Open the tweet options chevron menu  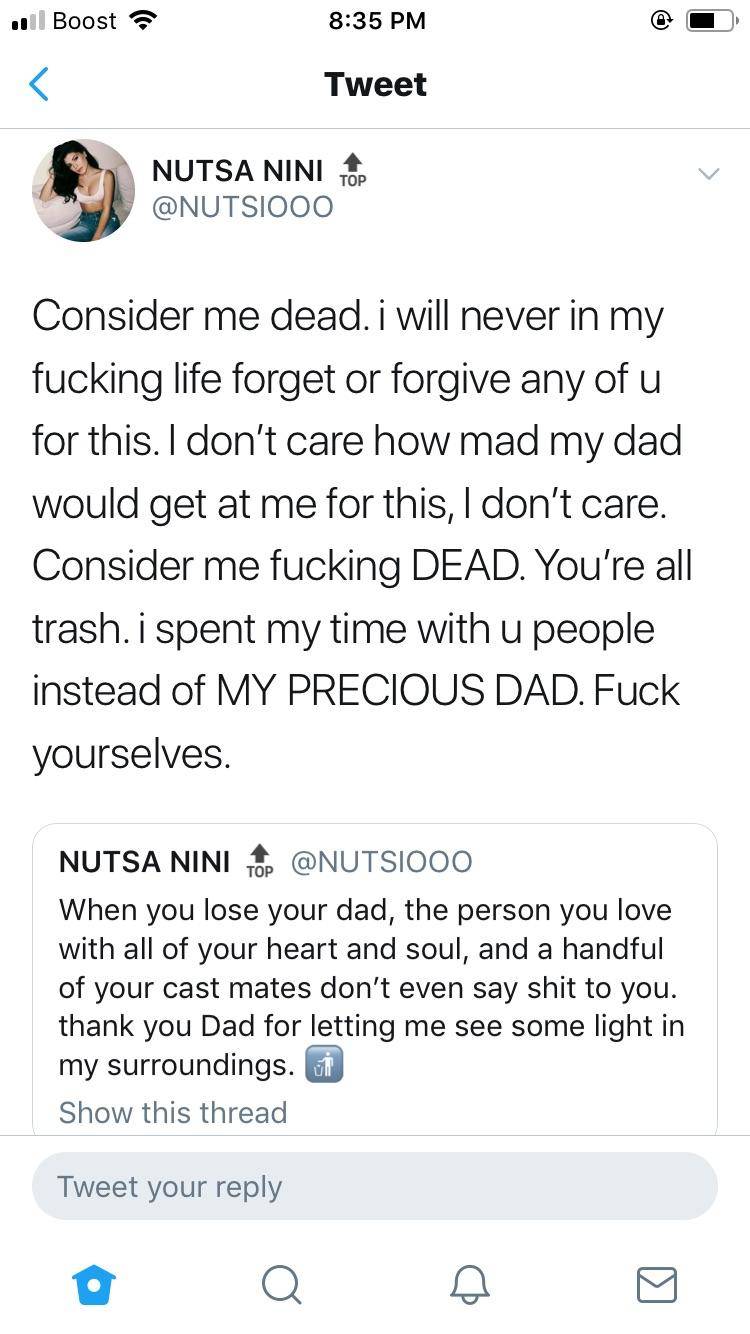tap(708, 171)
